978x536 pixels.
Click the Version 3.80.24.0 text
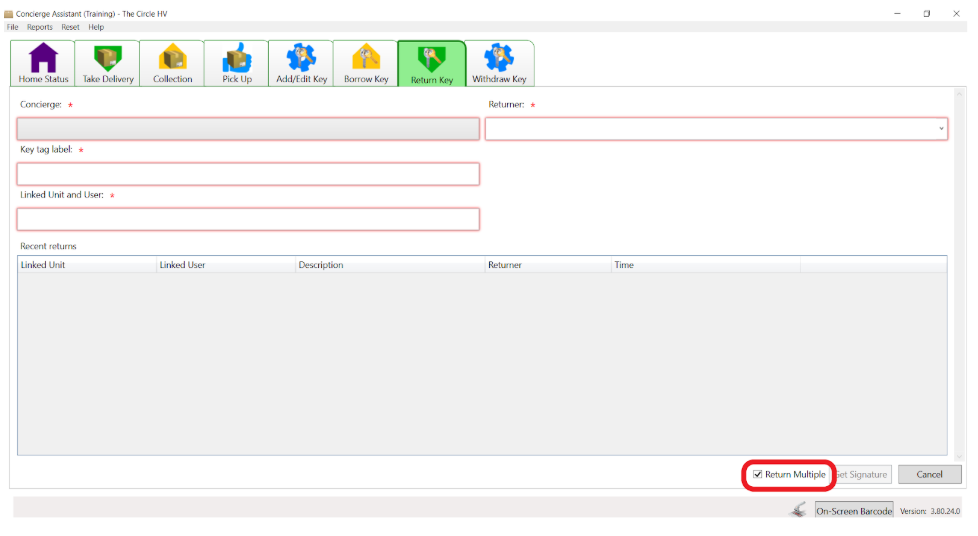tap(929, 510)
